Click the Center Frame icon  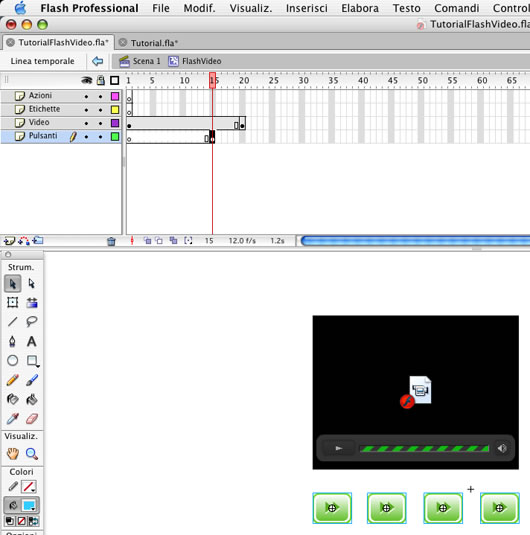(x=132, y=241)
